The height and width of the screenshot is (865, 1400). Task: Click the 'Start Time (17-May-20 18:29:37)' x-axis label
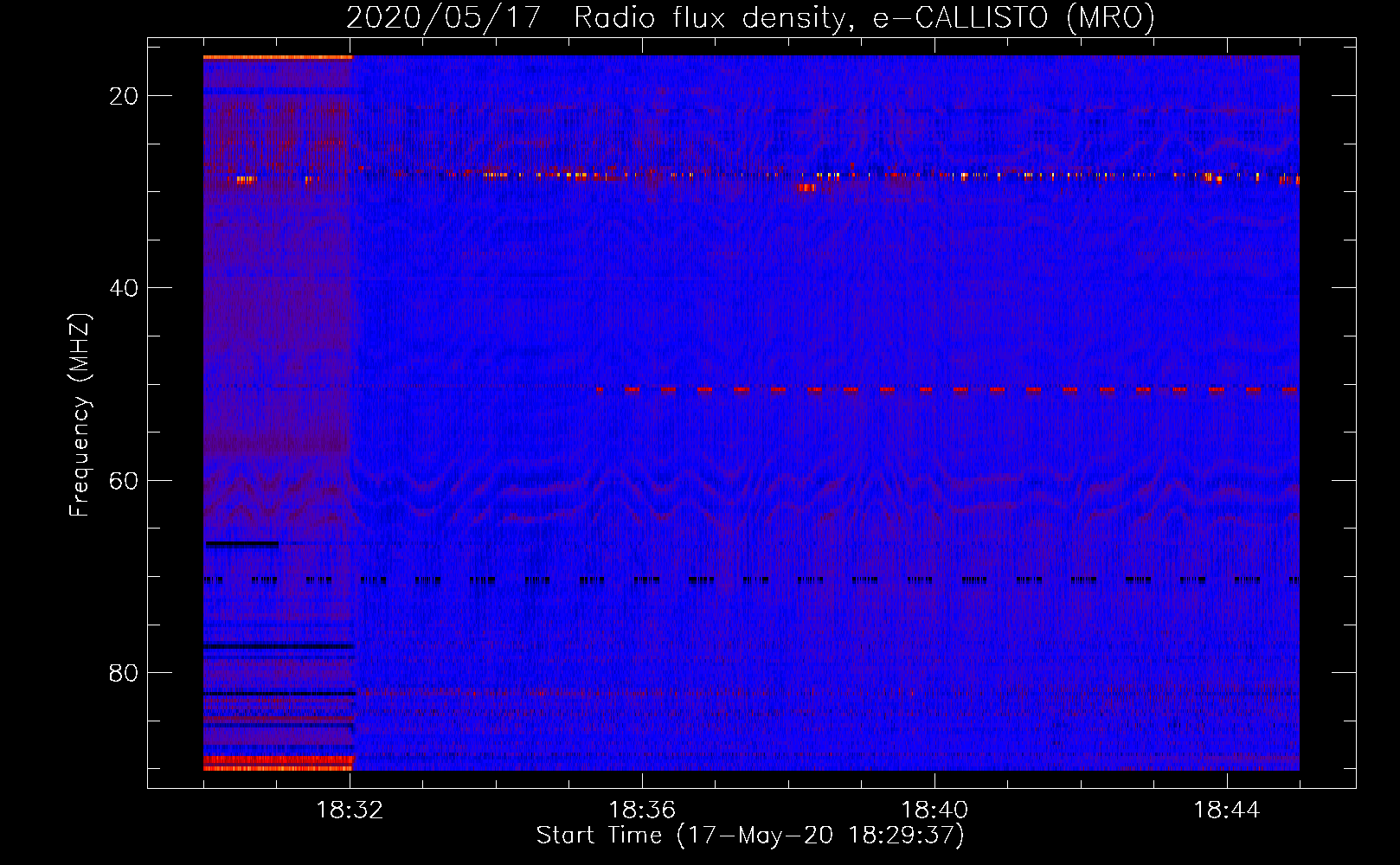[750, 836]
